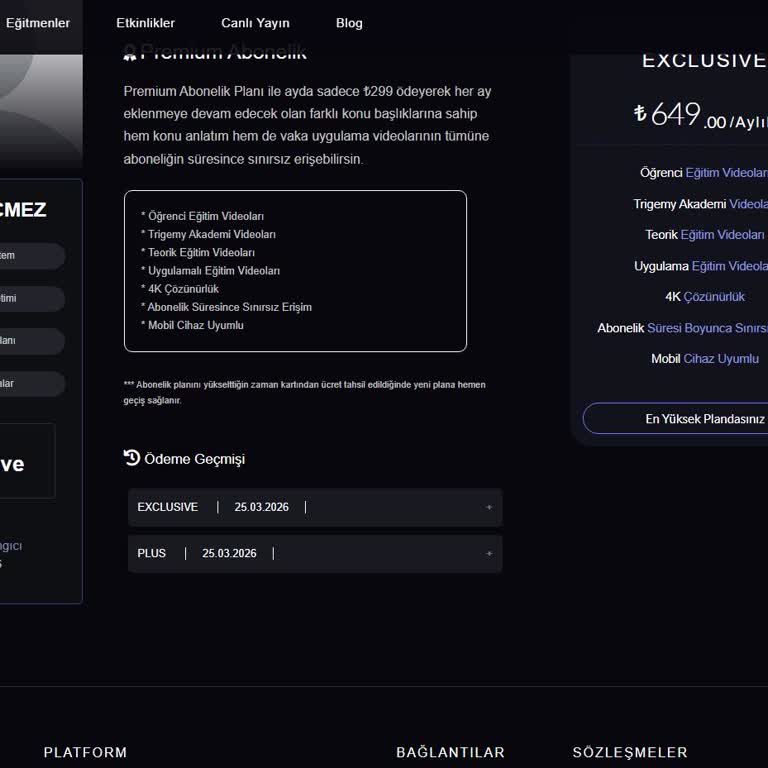Open Canlı Yayın section
Viewport: 768px width, 768px height.
pyautogui.click(x=255, y=23)
